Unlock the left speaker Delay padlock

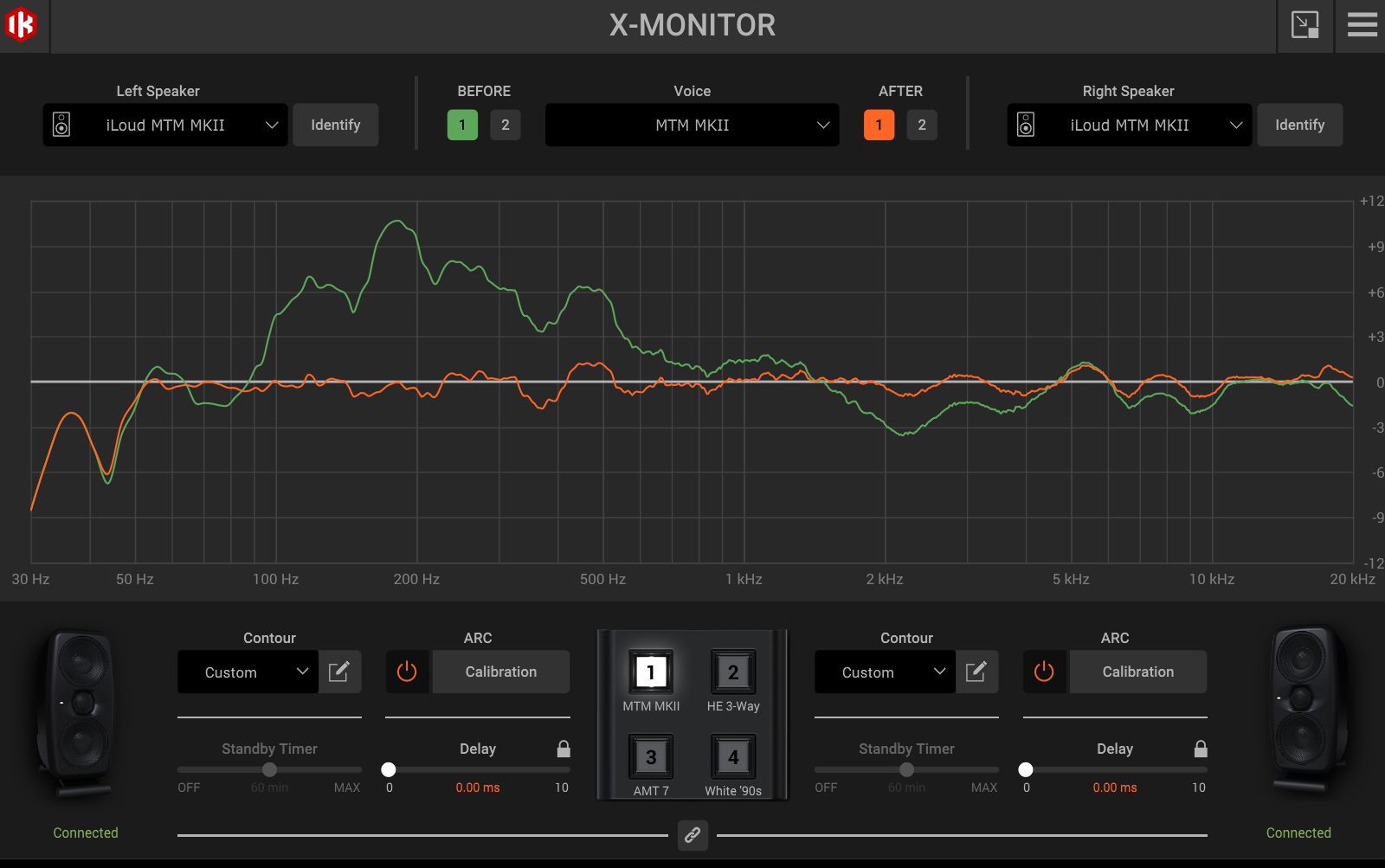coord(564,749)
